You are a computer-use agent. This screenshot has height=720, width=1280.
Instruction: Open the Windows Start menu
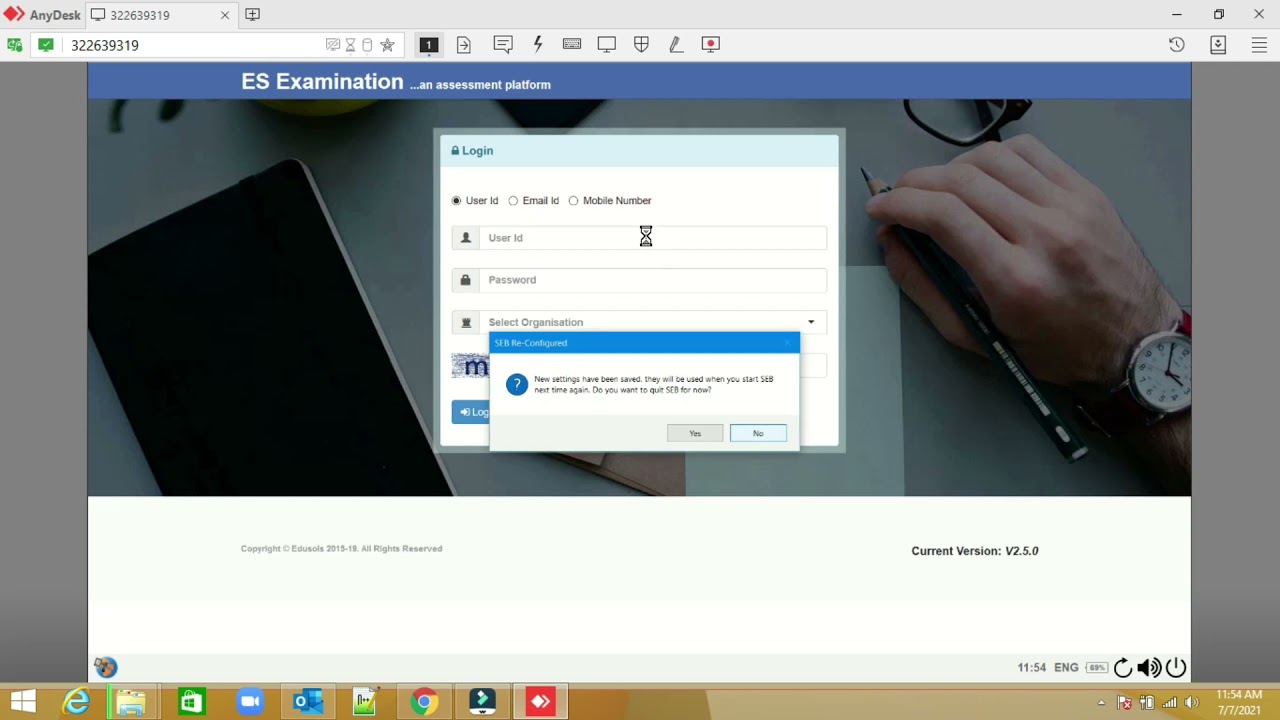click(22, 702)
